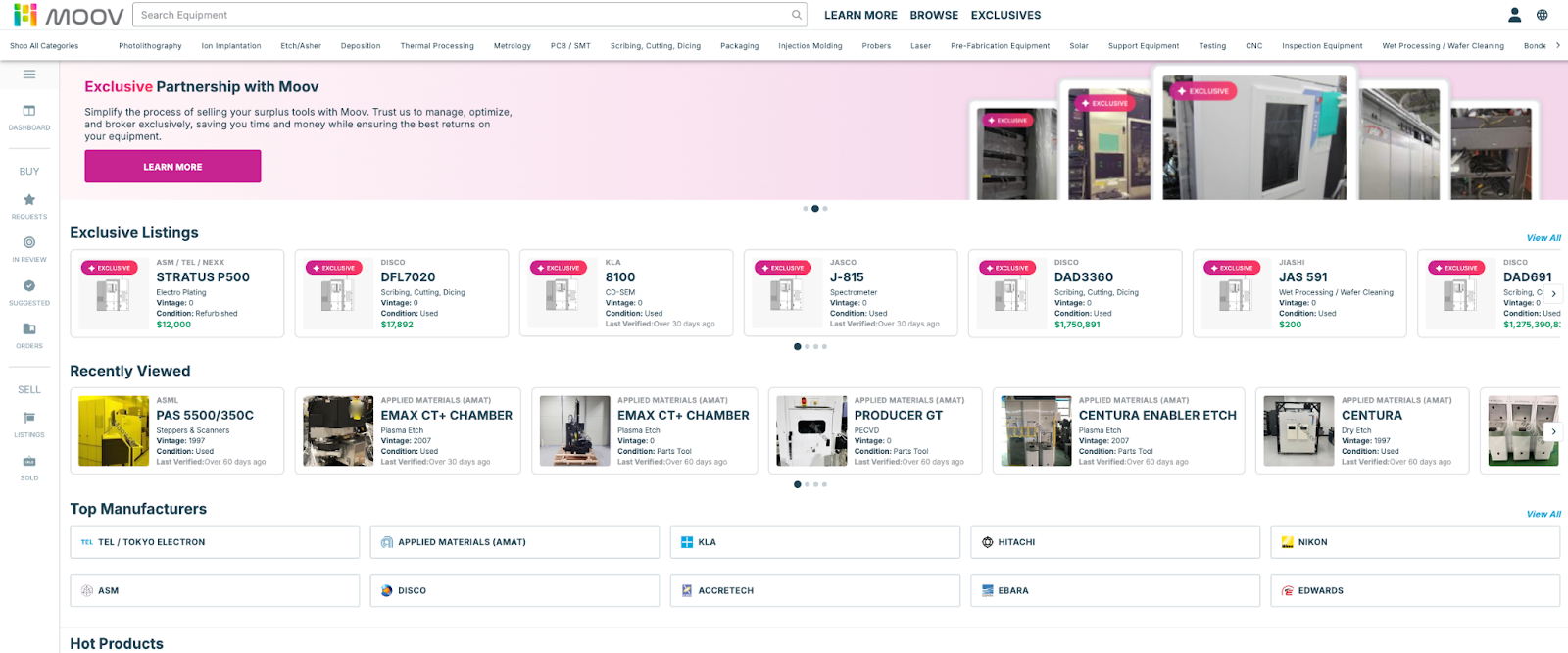This screenshot has width=1568, height=653.
Task: Open Sold sidebar icon
Action: tap(29, 461)
